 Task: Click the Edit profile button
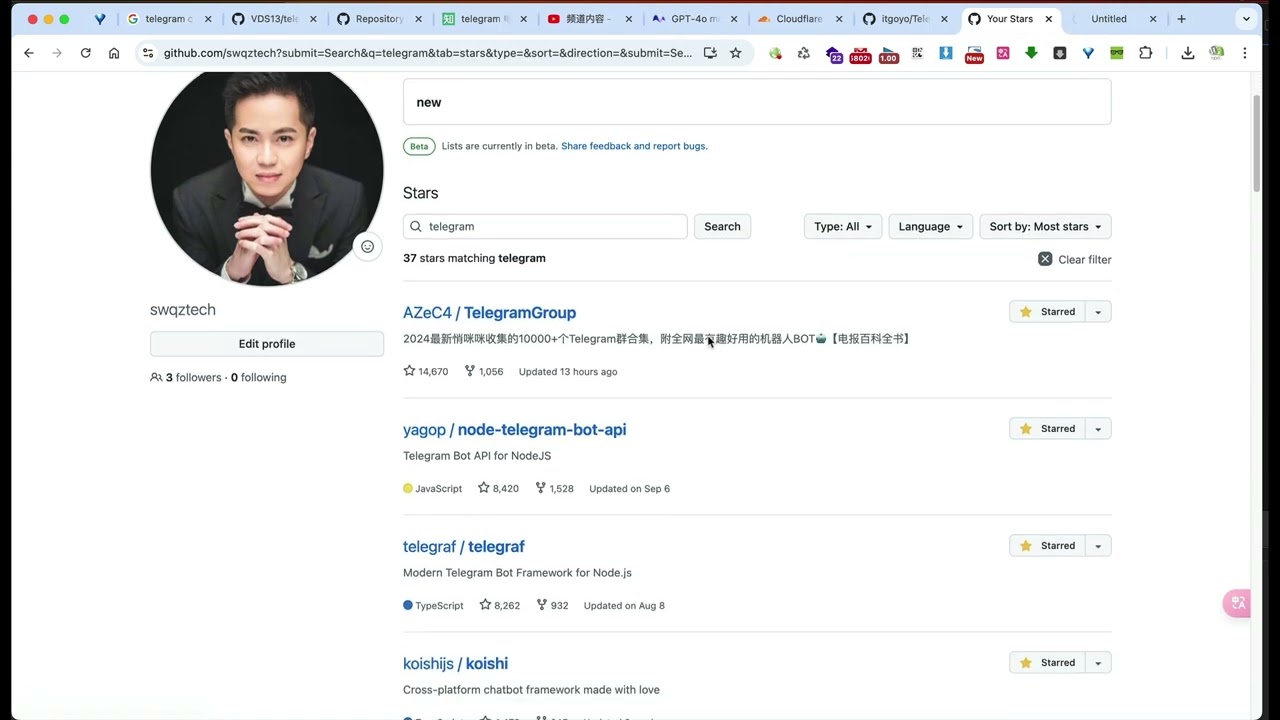coord(267,344)
